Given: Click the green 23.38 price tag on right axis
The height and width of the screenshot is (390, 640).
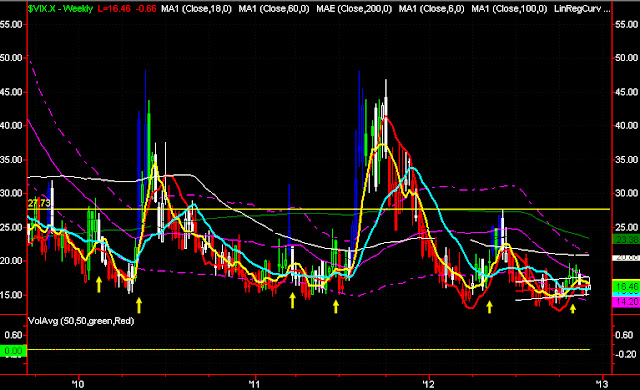Looking at the screenshot, I should tap(627, 240).
